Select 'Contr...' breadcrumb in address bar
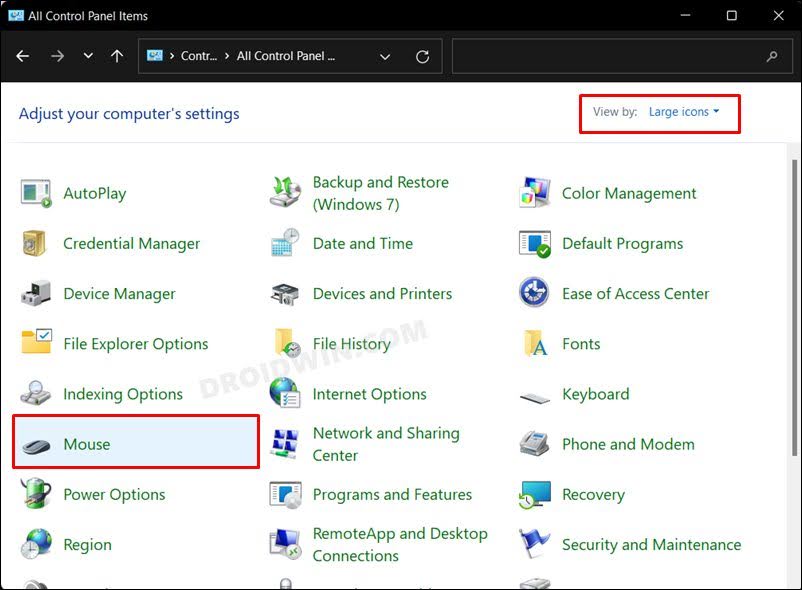 click(x=199, y=56)
